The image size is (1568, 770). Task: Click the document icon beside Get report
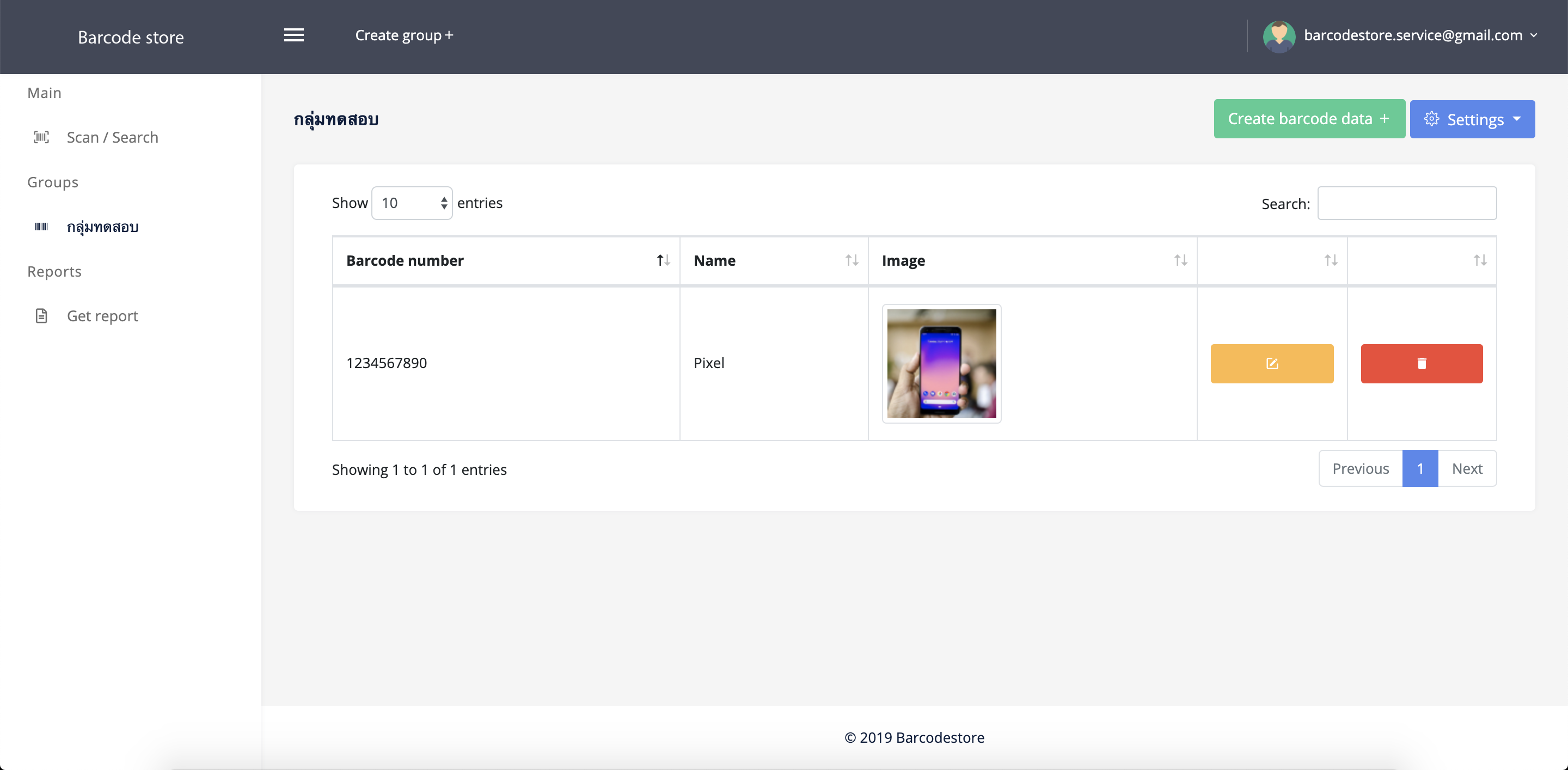pos(41,316)
